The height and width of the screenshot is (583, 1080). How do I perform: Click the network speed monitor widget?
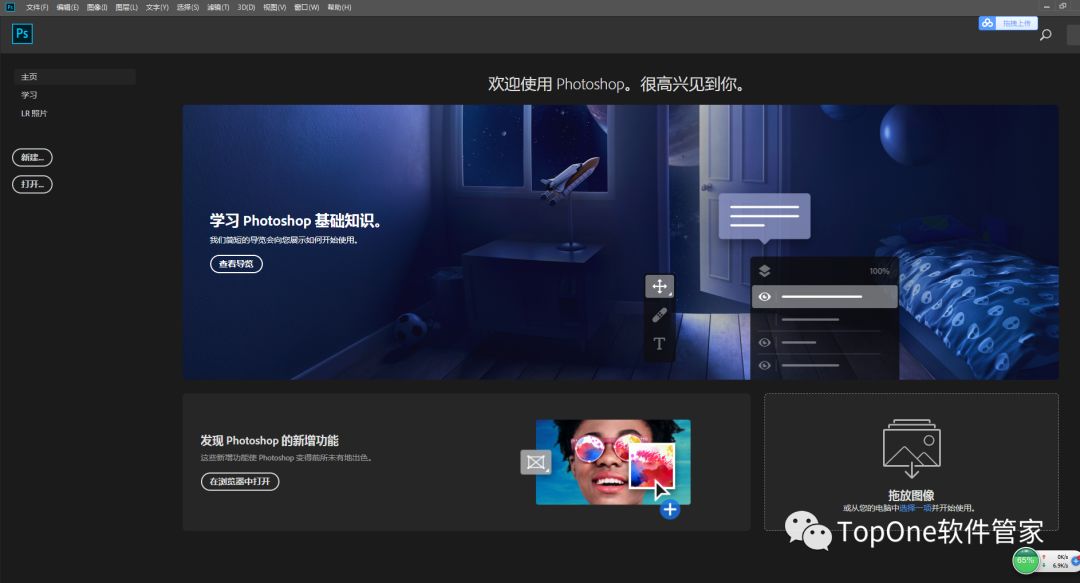point(1060,561)
